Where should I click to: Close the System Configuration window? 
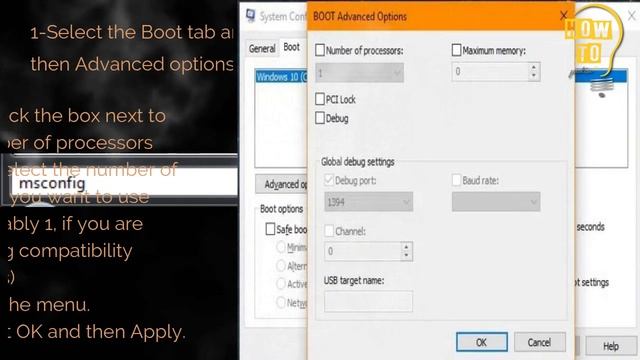click(x=631, y=16)
